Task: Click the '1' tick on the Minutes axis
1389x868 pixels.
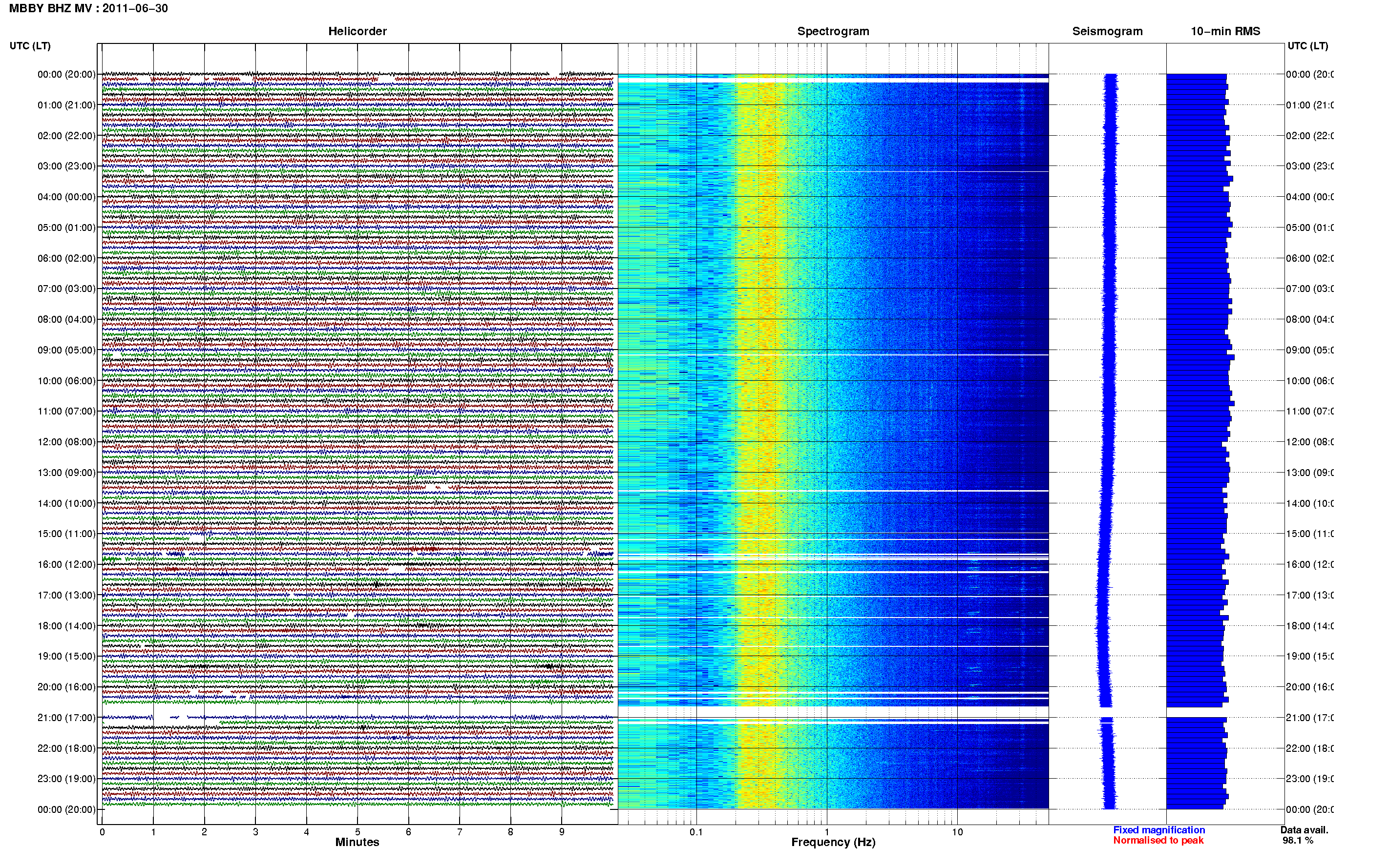Action: 153,832
